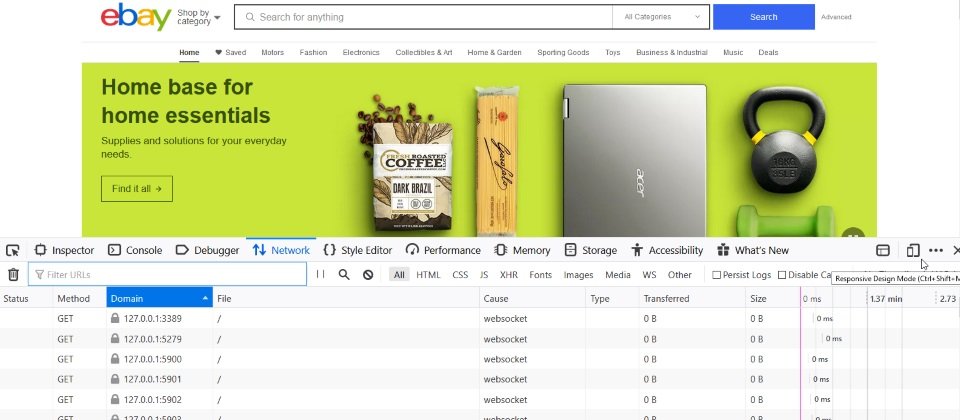Viewport: 960px width, 420px height.
Task: Click the banner pause button
Action: 853,234
